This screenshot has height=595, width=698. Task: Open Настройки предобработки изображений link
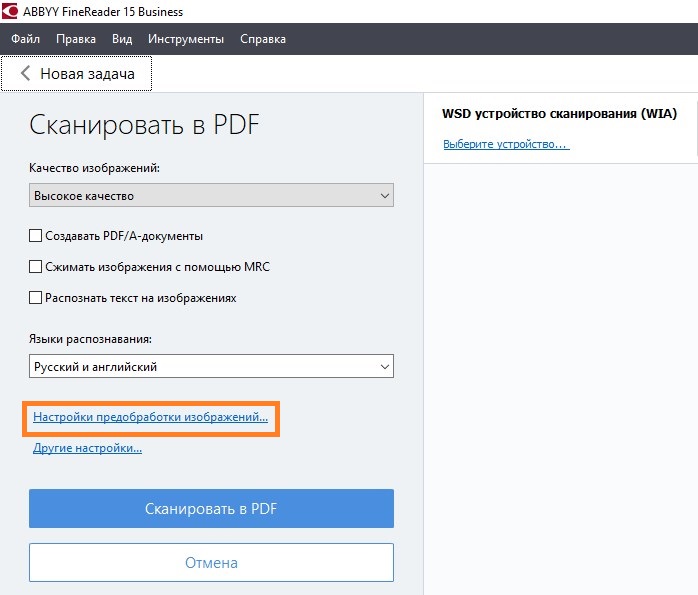pos(151,417)
